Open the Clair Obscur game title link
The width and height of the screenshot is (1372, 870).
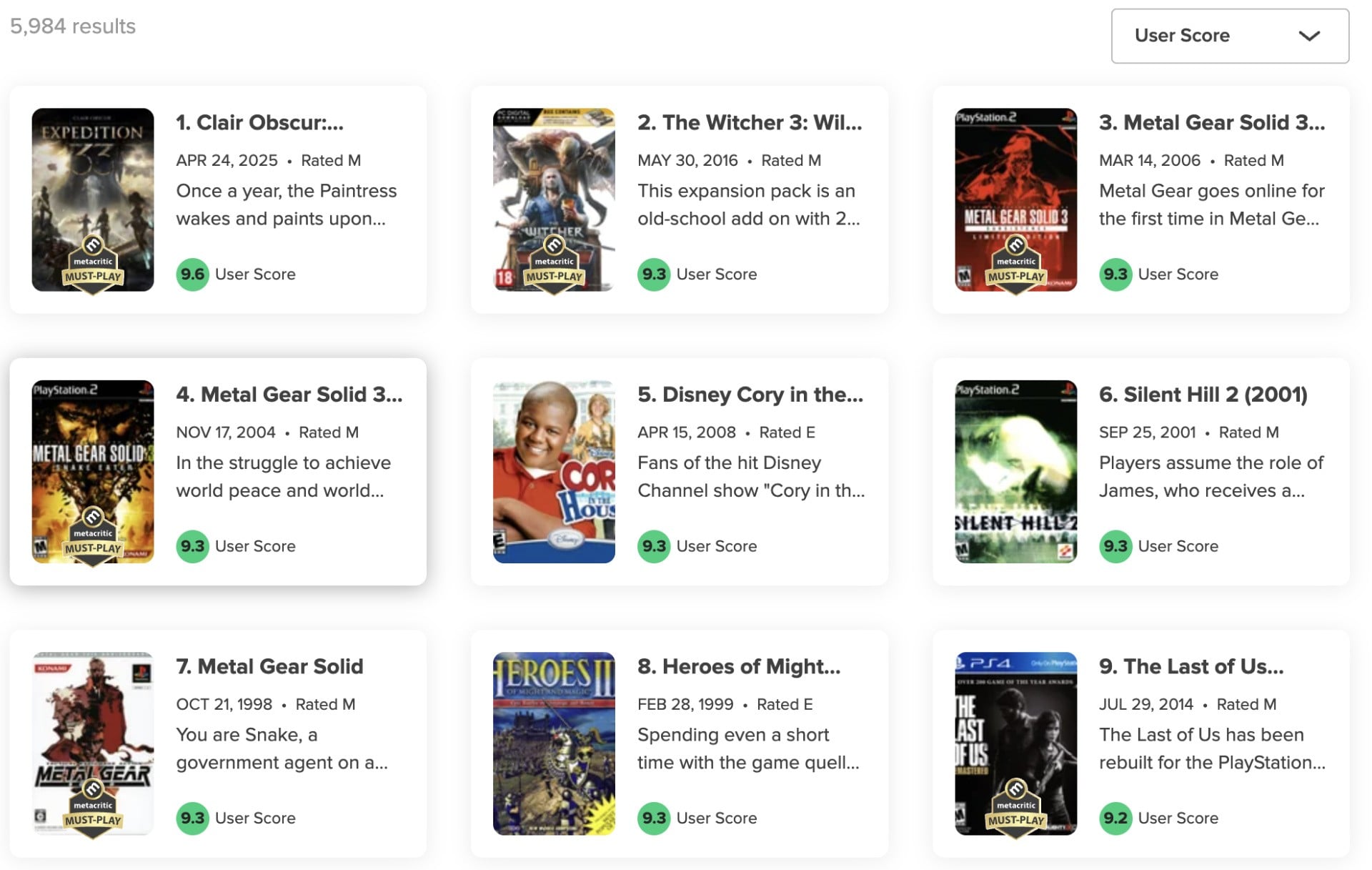[260, 123]
